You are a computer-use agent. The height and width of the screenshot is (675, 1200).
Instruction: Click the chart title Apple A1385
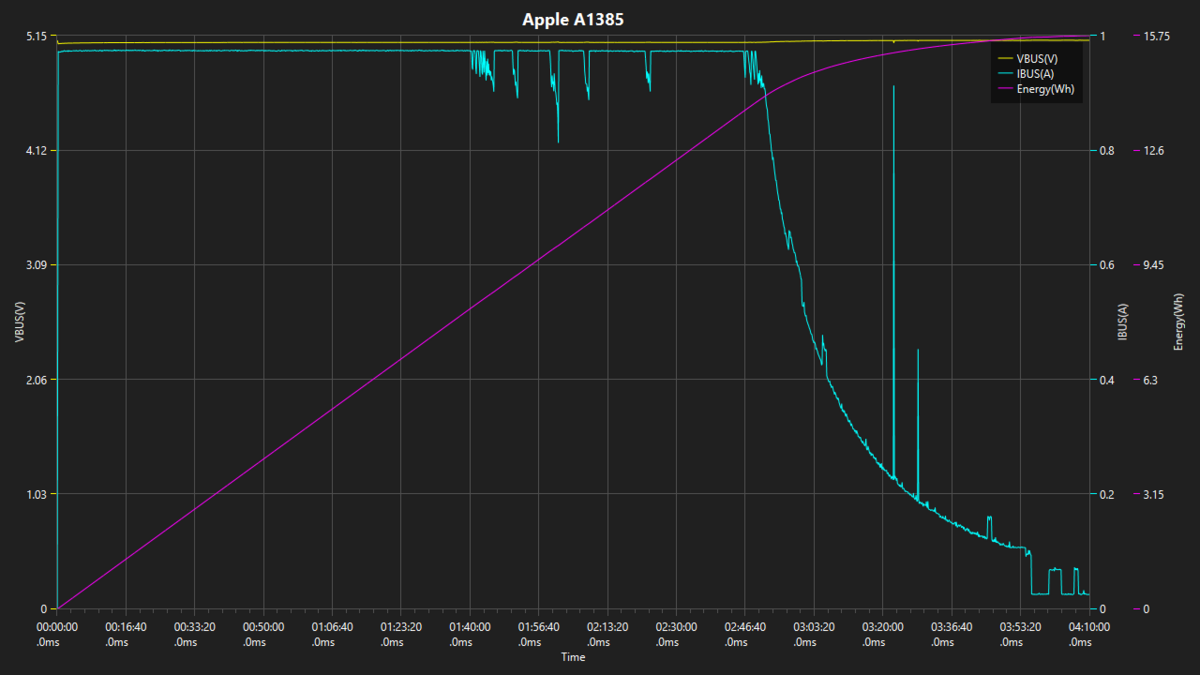(574, 19)
